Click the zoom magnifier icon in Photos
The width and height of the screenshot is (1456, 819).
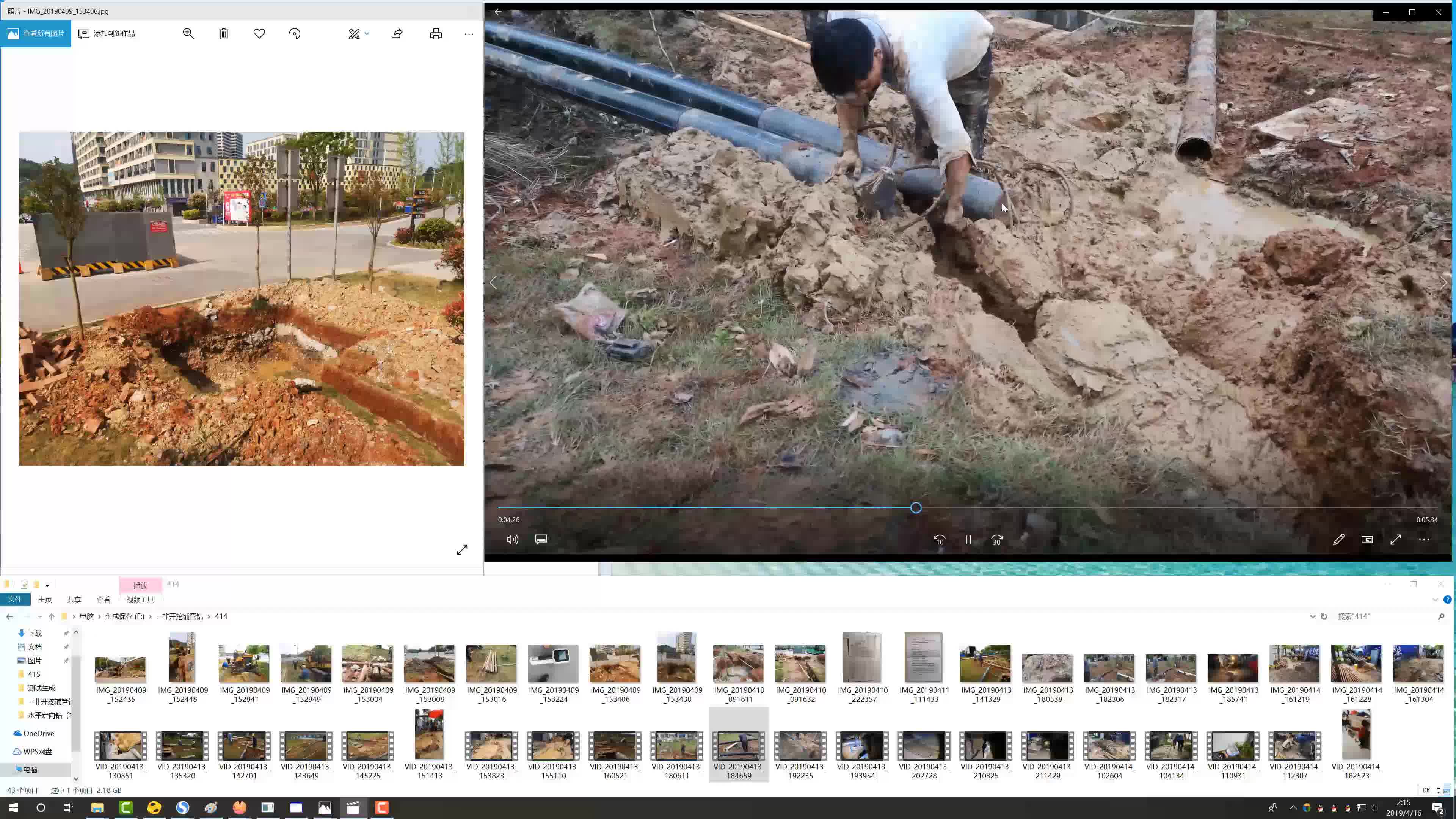click(x=188, y=34)
